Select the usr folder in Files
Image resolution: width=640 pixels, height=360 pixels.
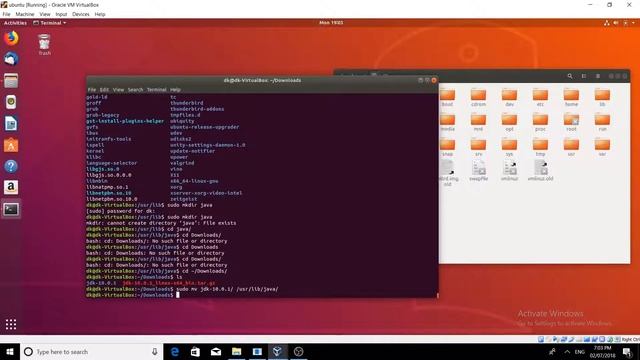point(571,147)
